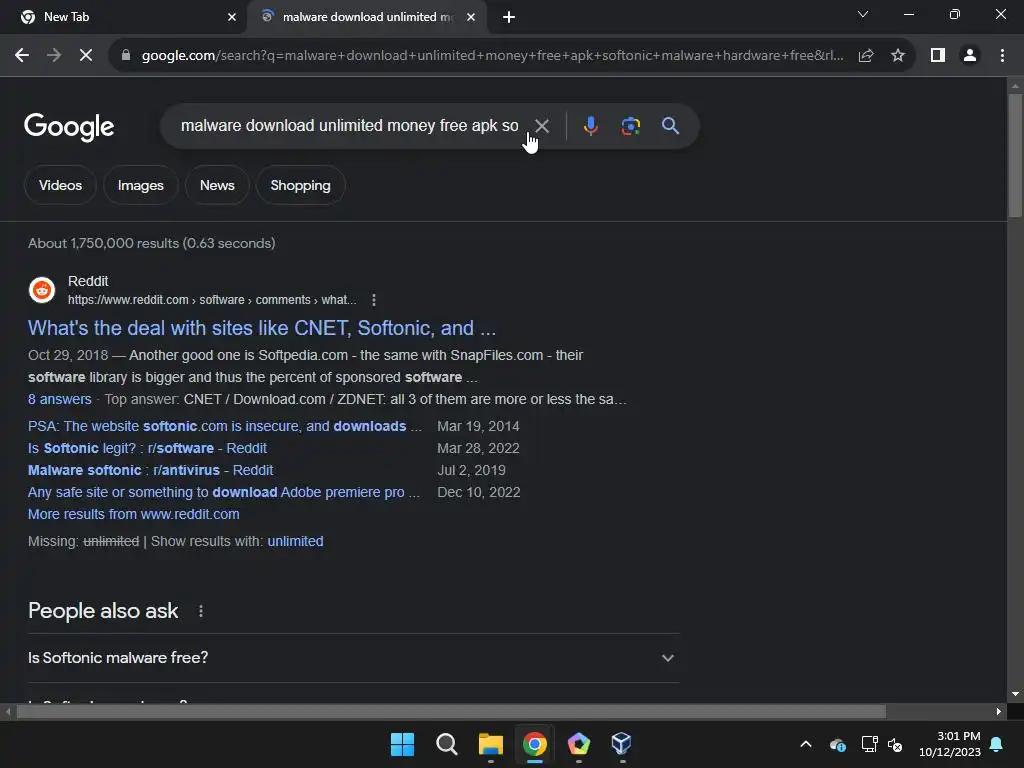Open the Windows Start menu
The image size is (1024, 768).
[402, 744]
